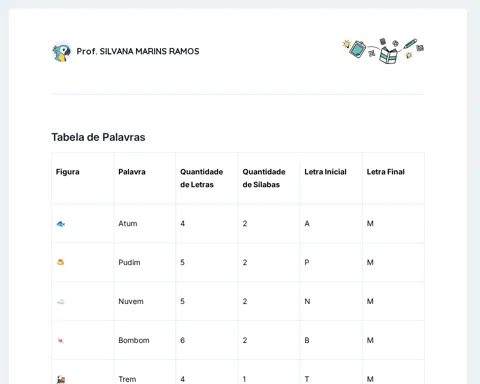This screenshot has height=384, width=480.
Task: Click the Quantidade de Sílabas header
Action: point(264,178)
